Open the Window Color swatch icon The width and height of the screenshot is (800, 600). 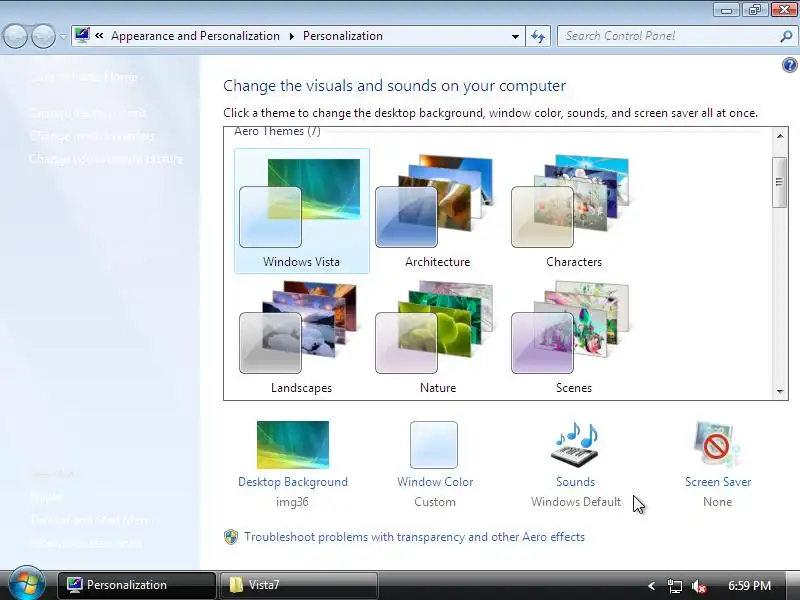coord(434,445)
